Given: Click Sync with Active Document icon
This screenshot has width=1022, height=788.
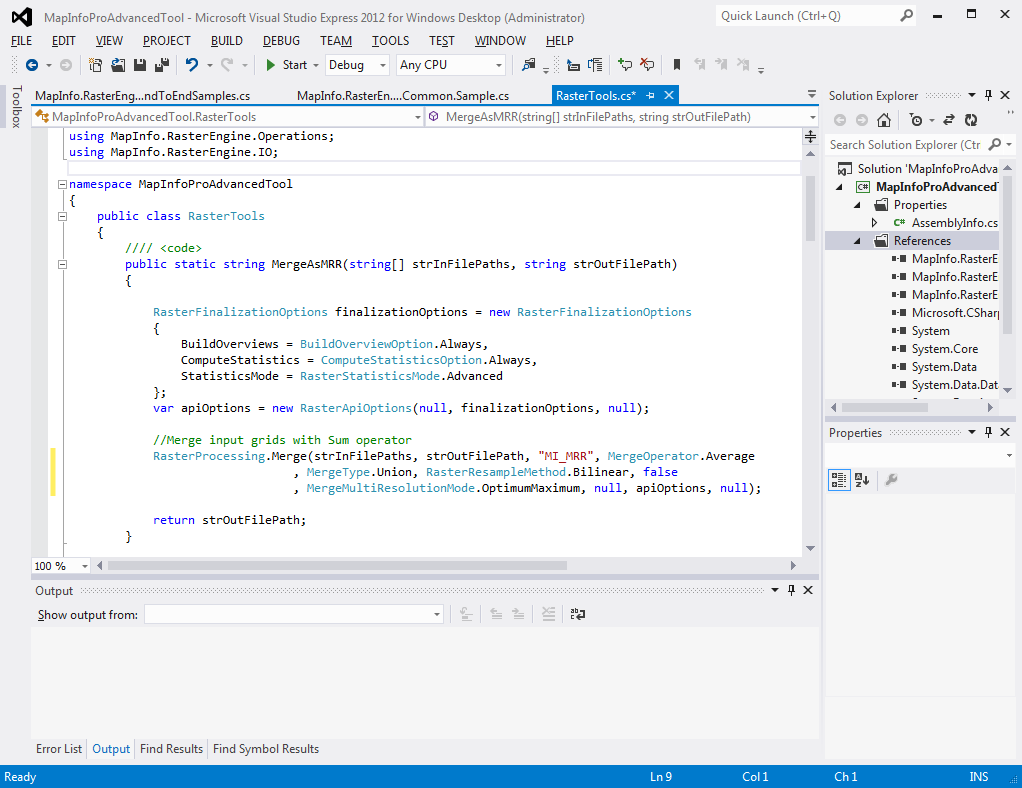Looking at the screenshot, I should click(949, 120).
